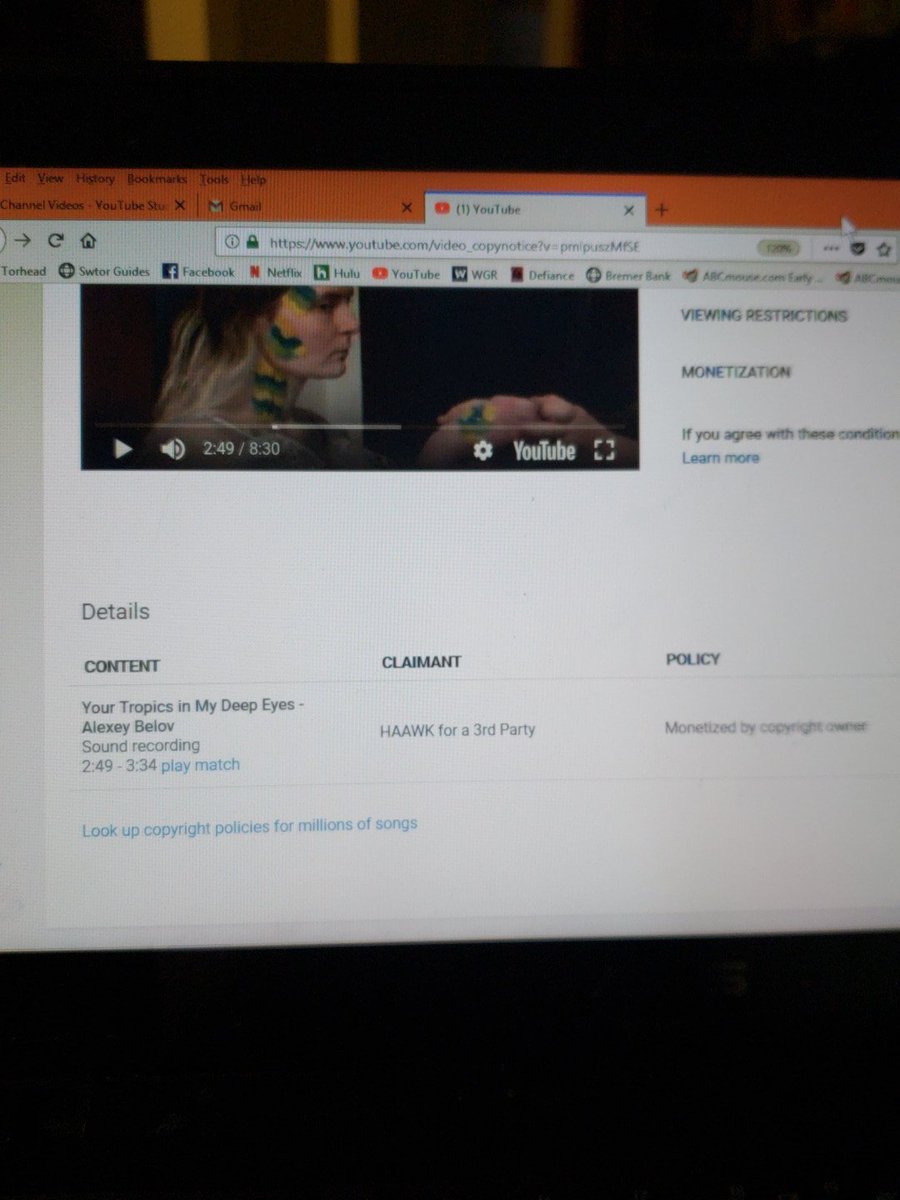Open the Help menu

point(254,180)
